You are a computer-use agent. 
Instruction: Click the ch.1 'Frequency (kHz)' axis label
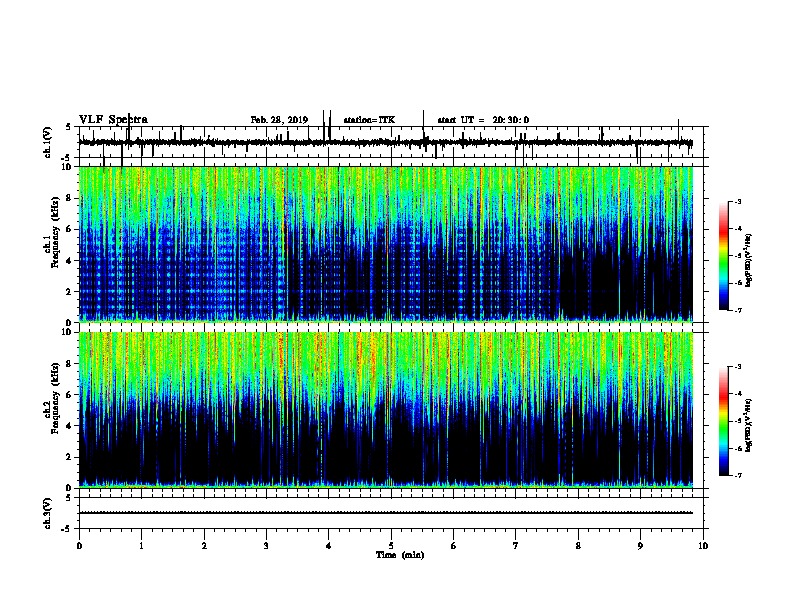(56, 233)
